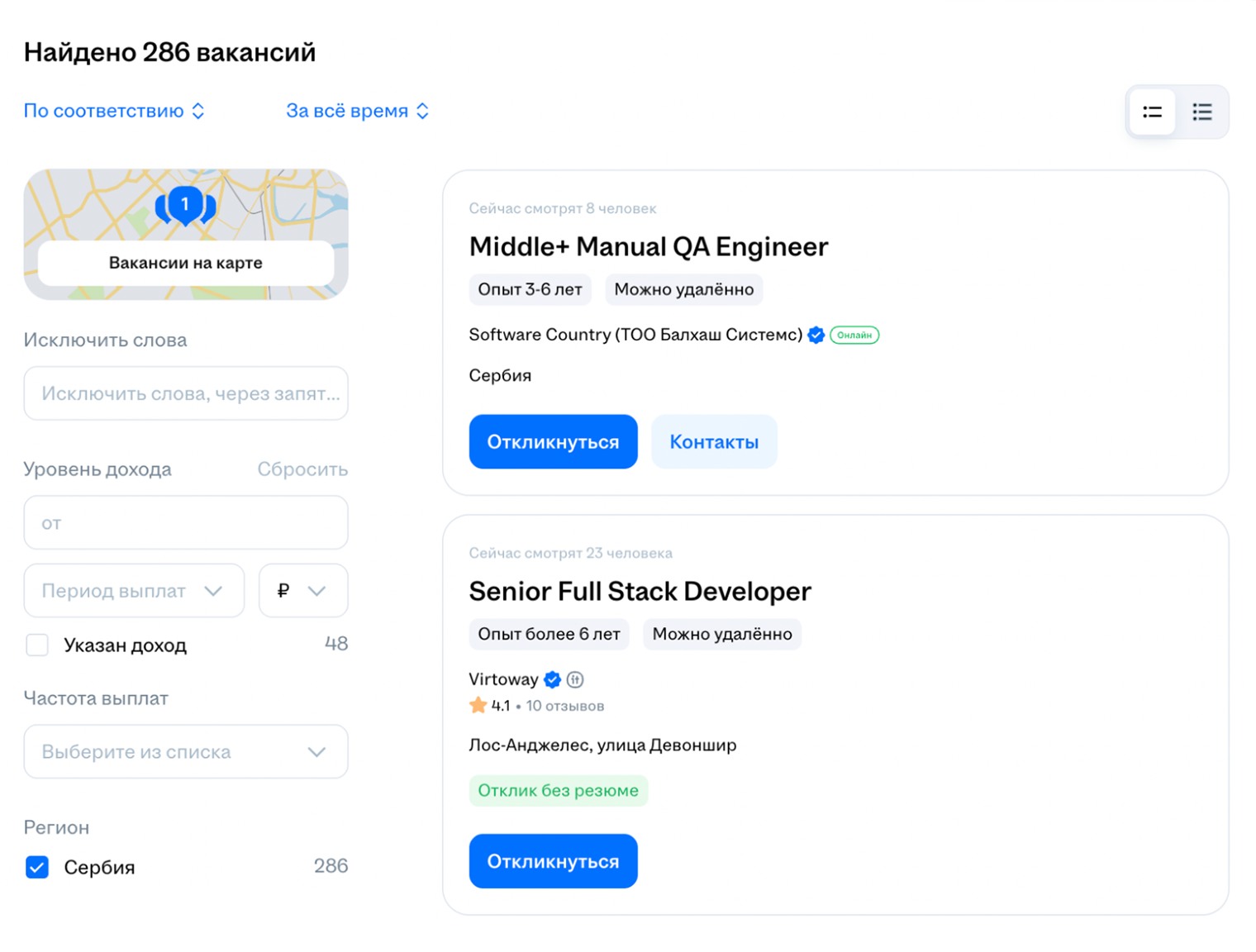The height and width of the screenshot is (952, 1256).
Task: Click the green Онлайн status badge
Action: (854, 335)
